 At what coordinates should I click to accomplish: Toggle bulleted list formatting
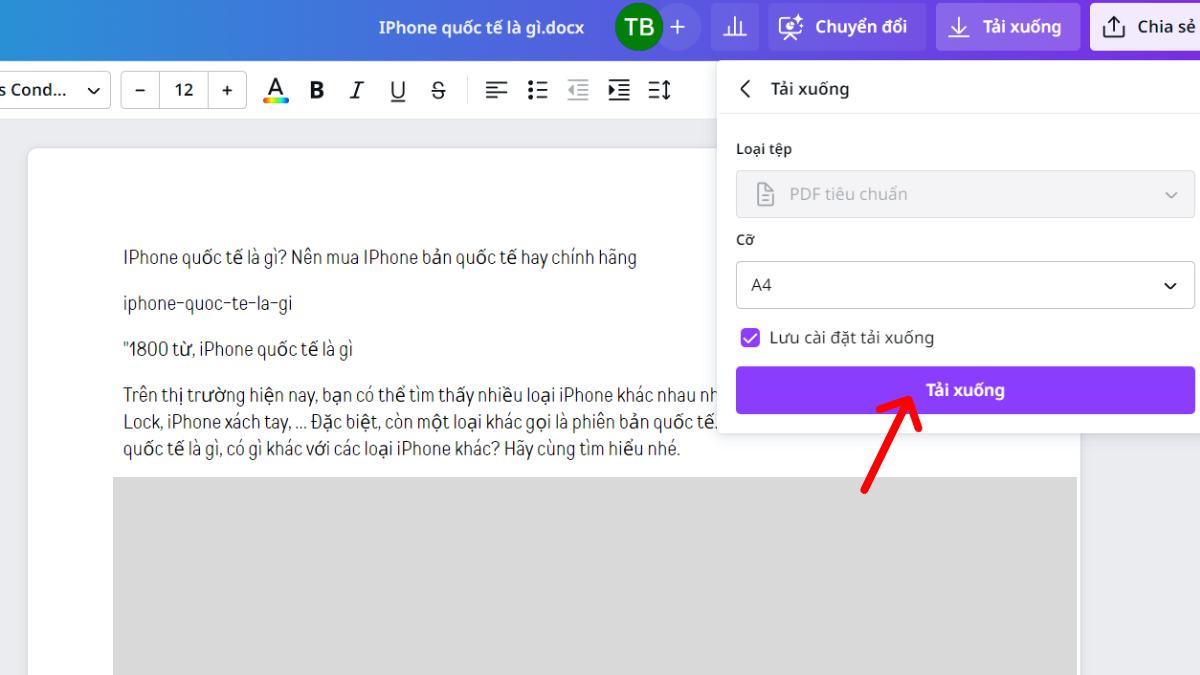point(537,90)
